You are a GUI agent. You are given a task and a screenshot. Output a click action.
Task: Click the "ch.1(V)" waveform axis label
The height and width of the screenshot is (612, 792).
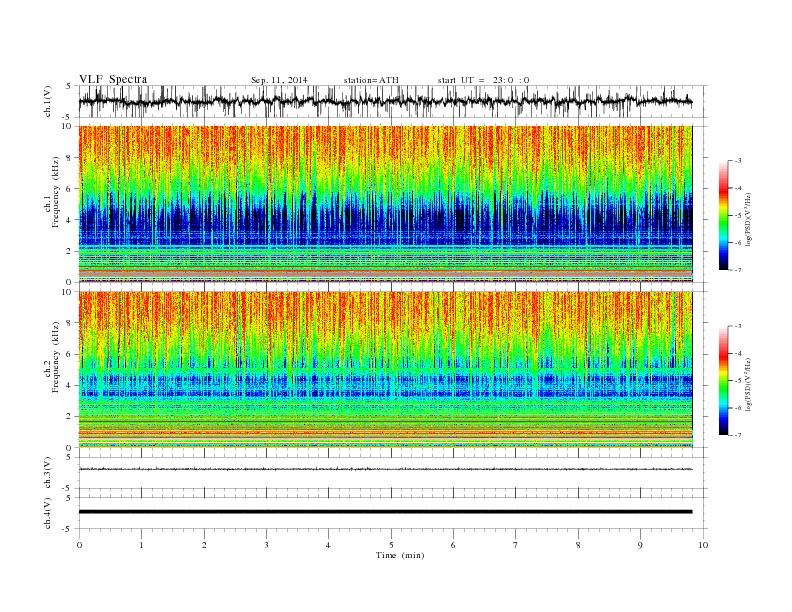coord(48,101)
